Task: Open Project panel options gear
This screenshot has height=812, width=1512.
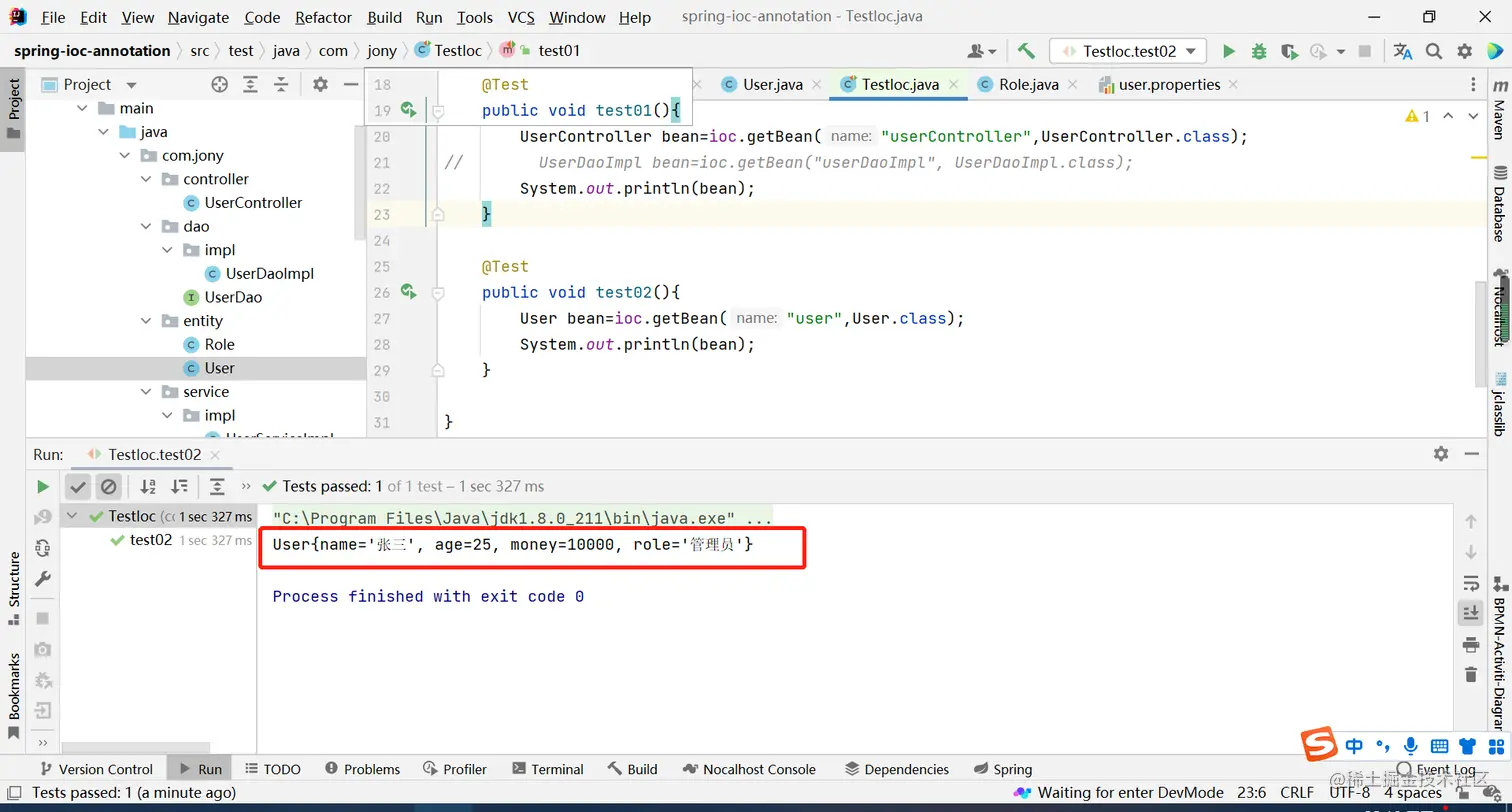Action: pyautogui.click(x=320, y=85)
